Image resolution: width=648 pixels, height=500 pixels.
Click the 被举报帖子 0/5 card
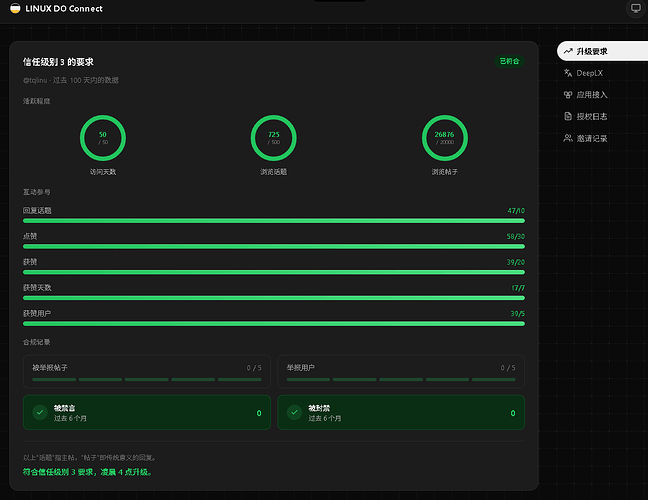147,371
